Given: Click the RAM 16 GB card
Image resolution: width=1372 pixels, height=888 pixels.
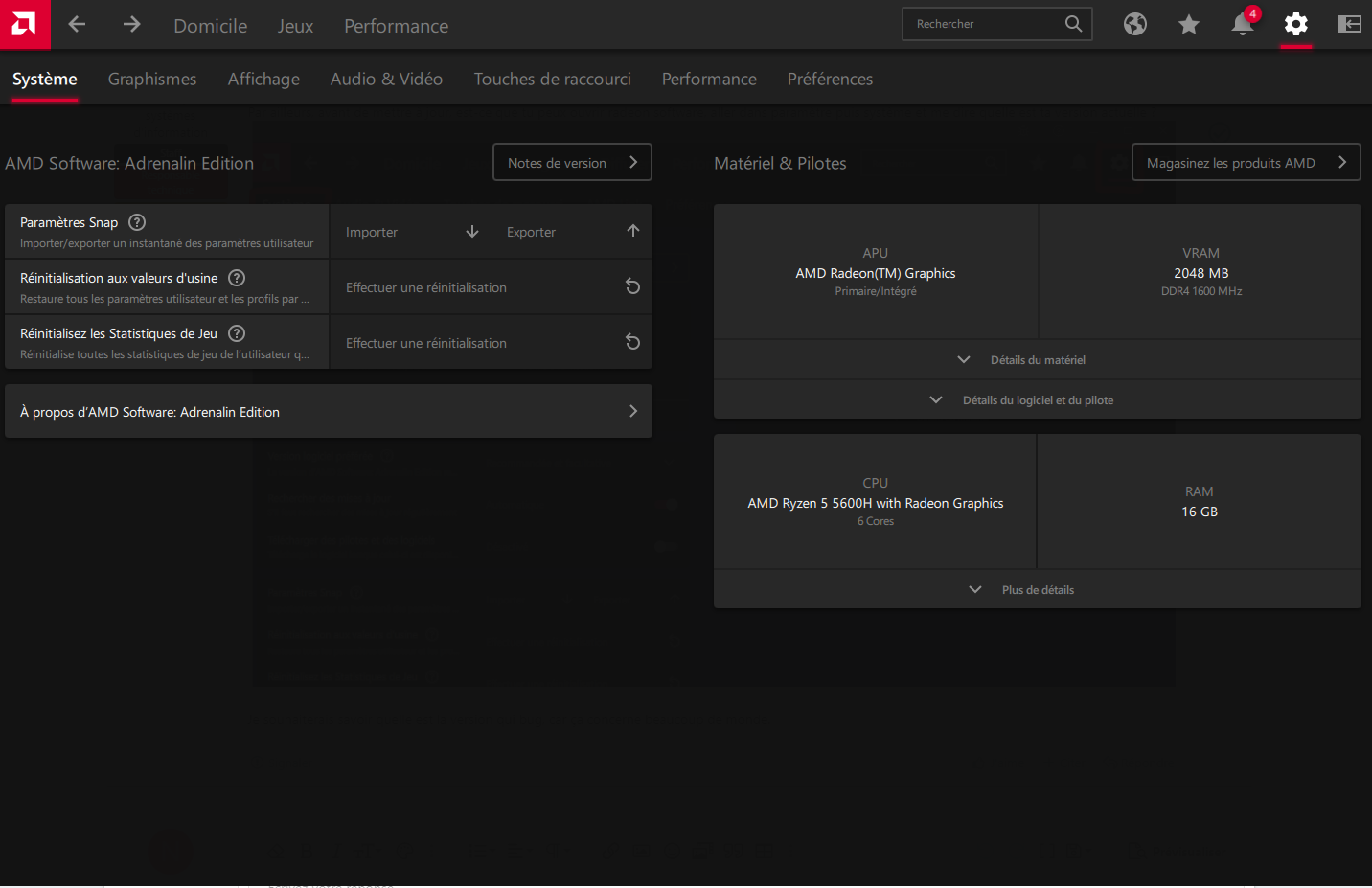Looking at the screenshot, I should pos(1200,502).
